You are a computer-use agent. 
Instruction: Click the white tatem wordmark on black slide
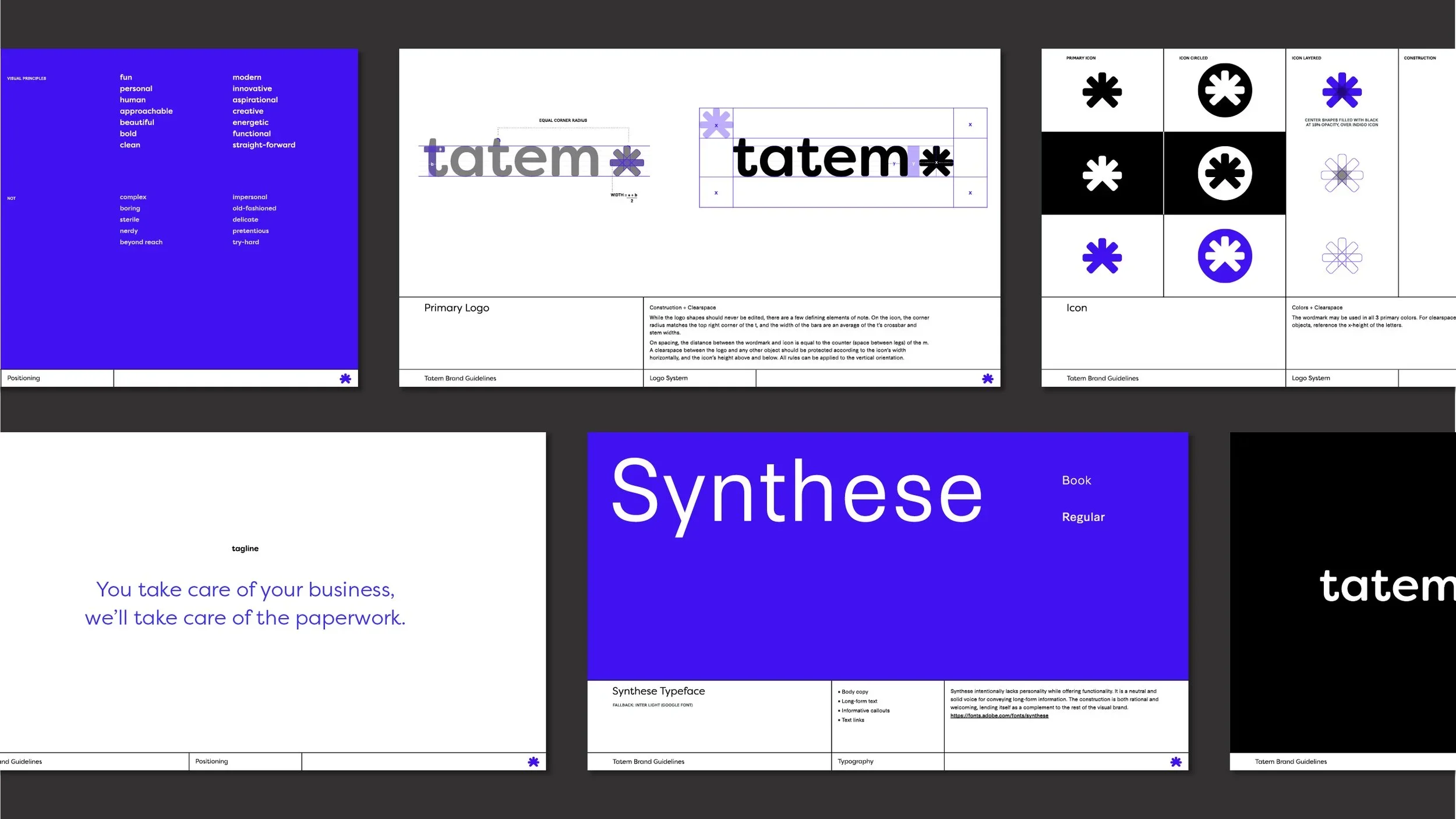[1387, 585]
